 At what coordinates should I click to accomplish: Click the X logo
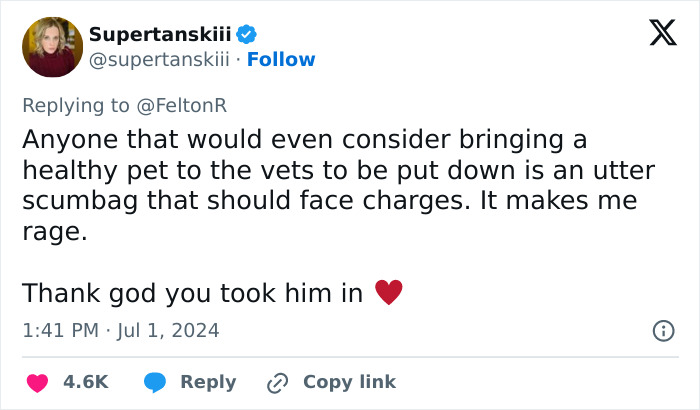pyautogui.click(x=656, y=34)
